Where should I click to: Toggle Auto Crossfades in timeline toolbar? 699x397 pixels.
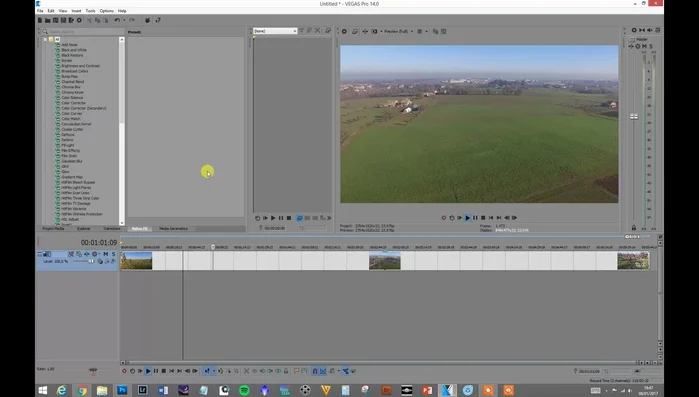pos(323,371)
